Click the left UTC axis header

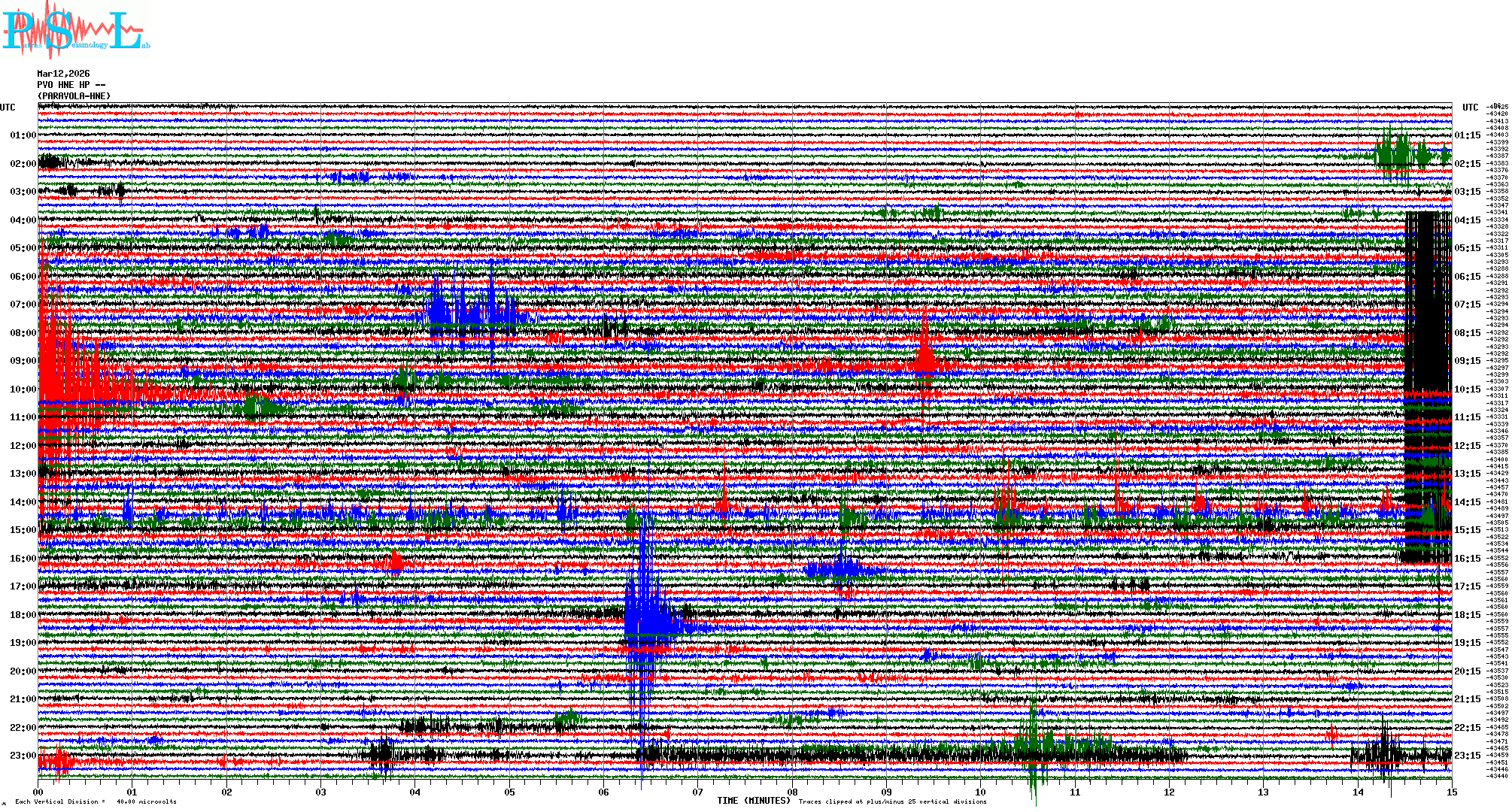point(8,108)
